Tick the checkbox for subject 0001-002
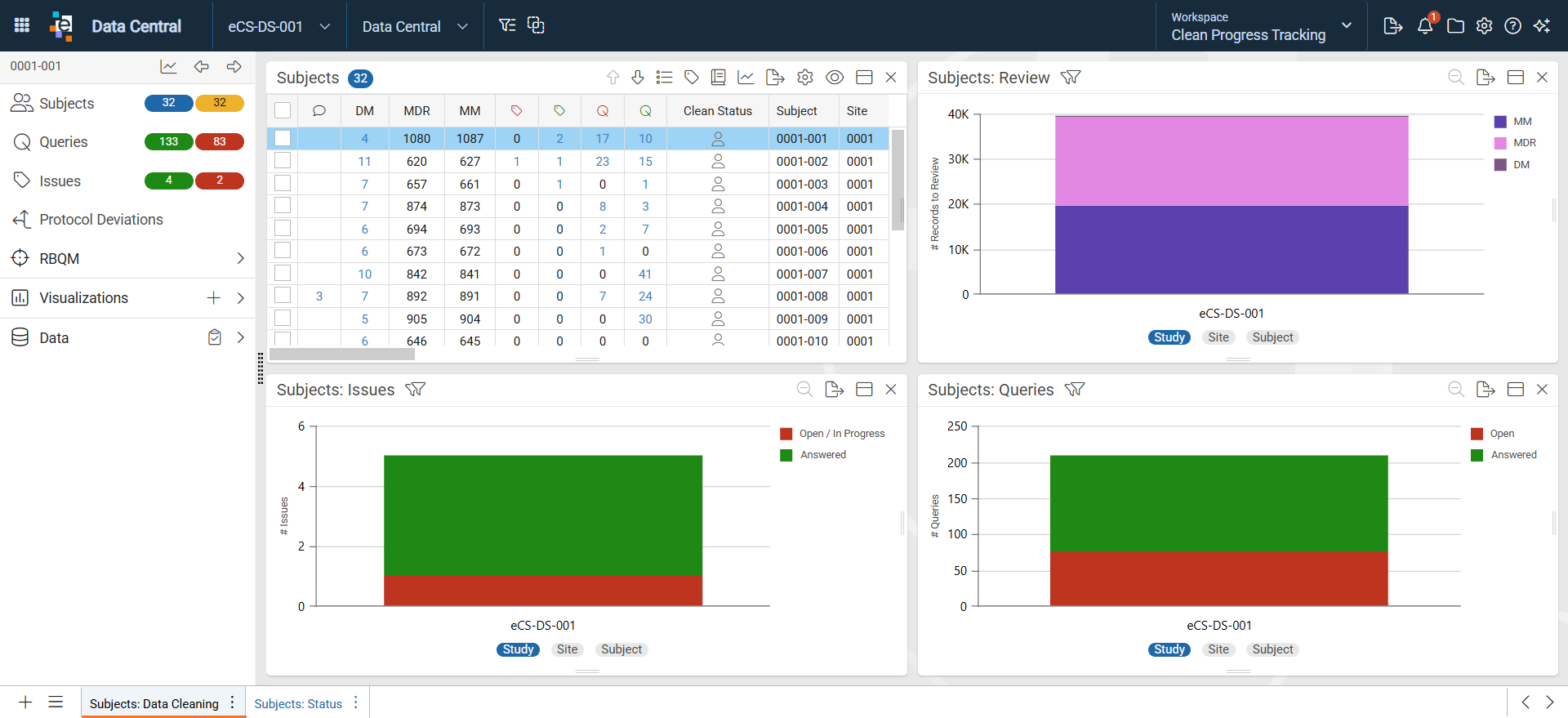This screenshot has height=718, width=1568. tap(283, 161)
